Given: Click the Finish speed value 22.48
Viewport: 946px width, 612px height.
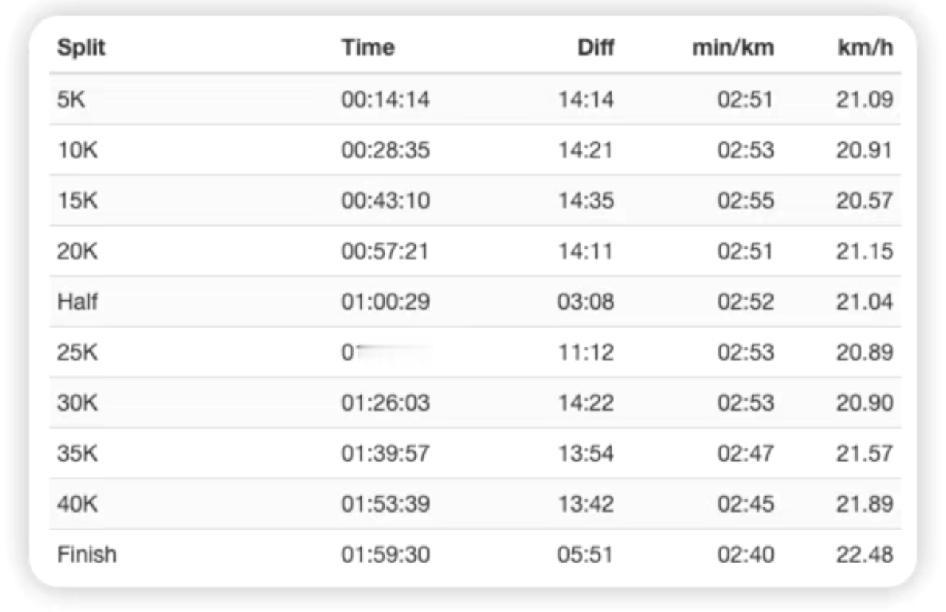Looking at the screenshot, I should pos(864,554).
